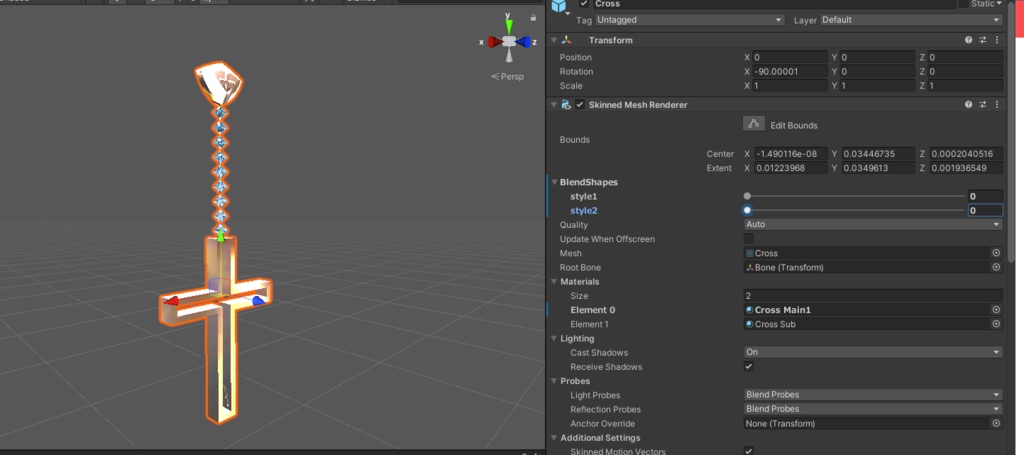Click the Rotation X field
Viewport: 1024px width, 455px height.
pyautogui.click(x=790, y=72)
